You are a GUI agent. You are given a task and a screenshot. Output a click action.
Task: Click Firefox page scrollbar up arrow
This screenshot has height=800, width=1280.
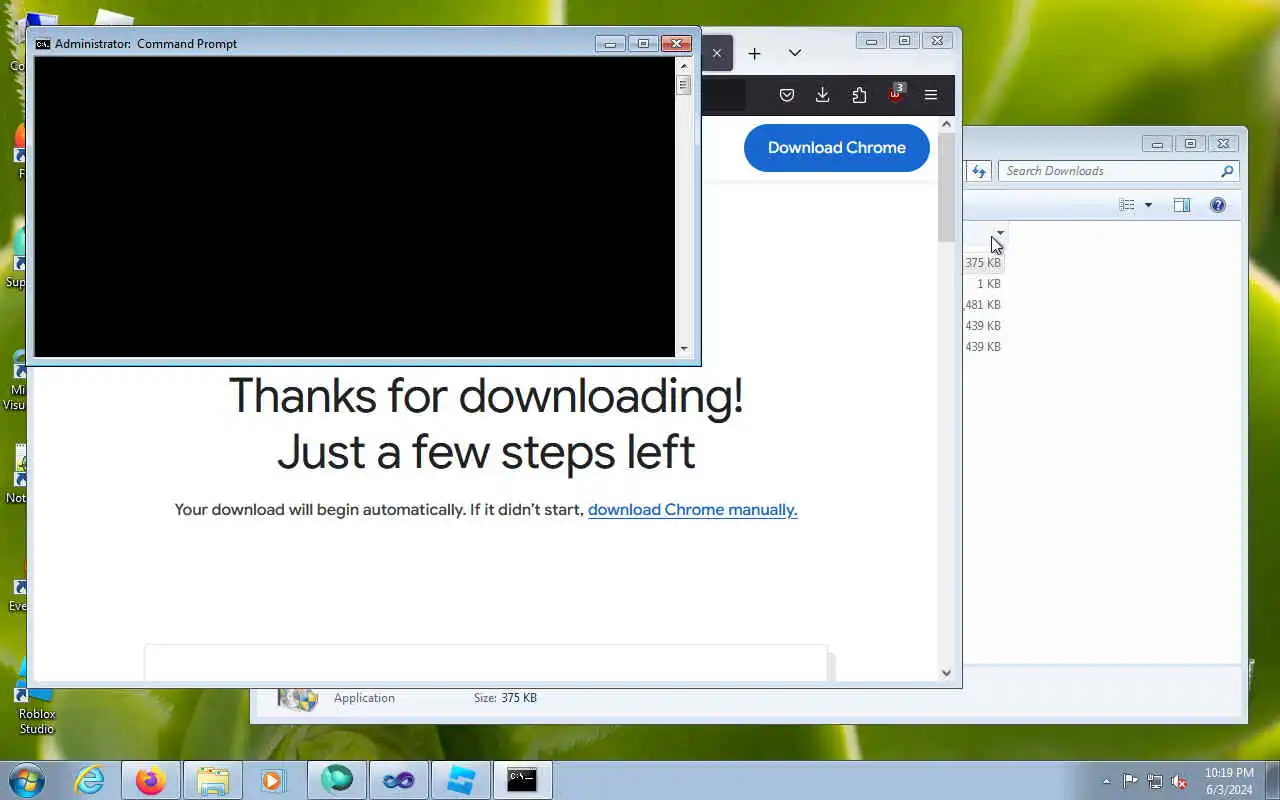[x=947, y=124]
